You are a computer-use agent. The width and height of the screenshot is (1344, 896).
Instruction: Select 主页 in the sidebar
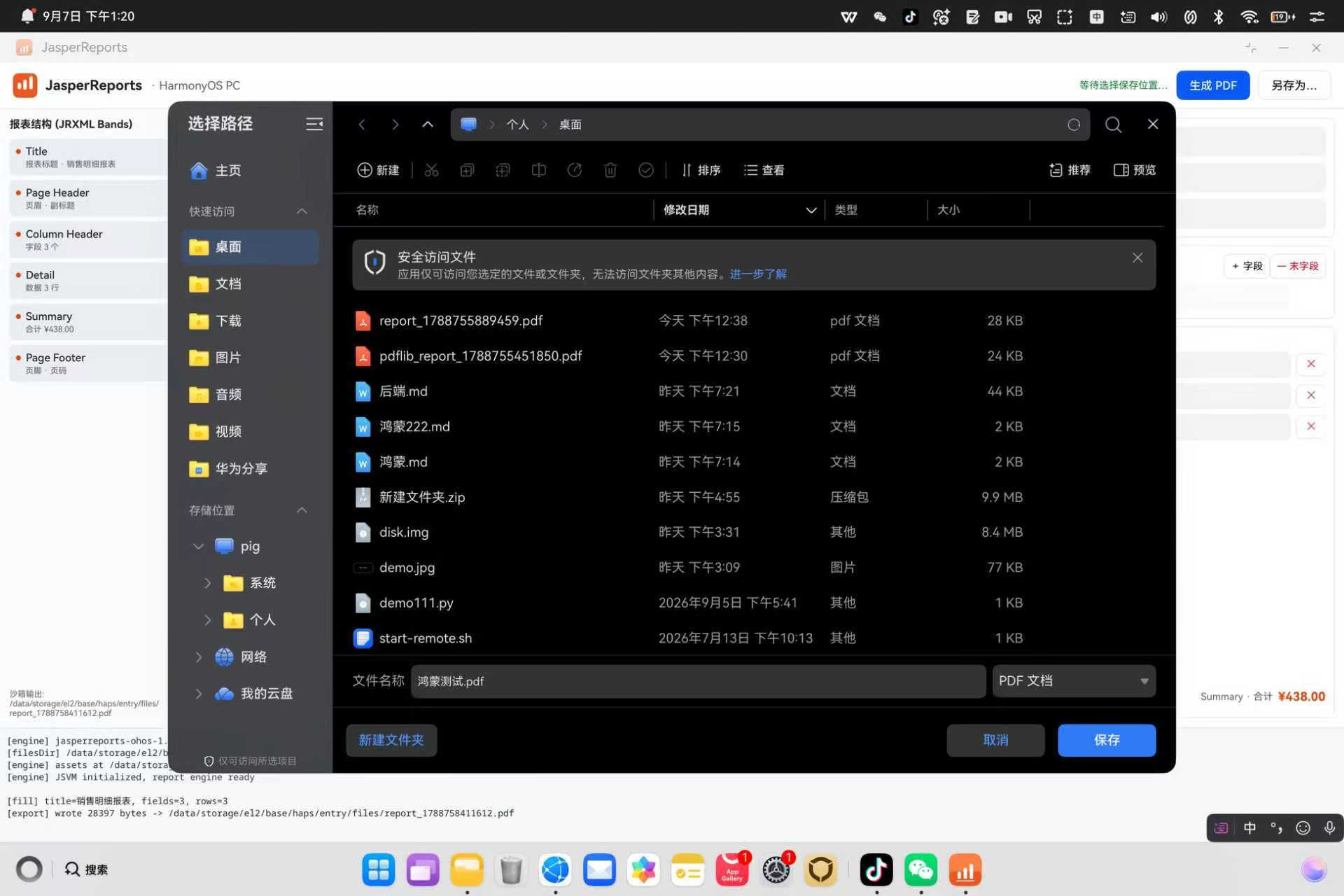point(250,170)
